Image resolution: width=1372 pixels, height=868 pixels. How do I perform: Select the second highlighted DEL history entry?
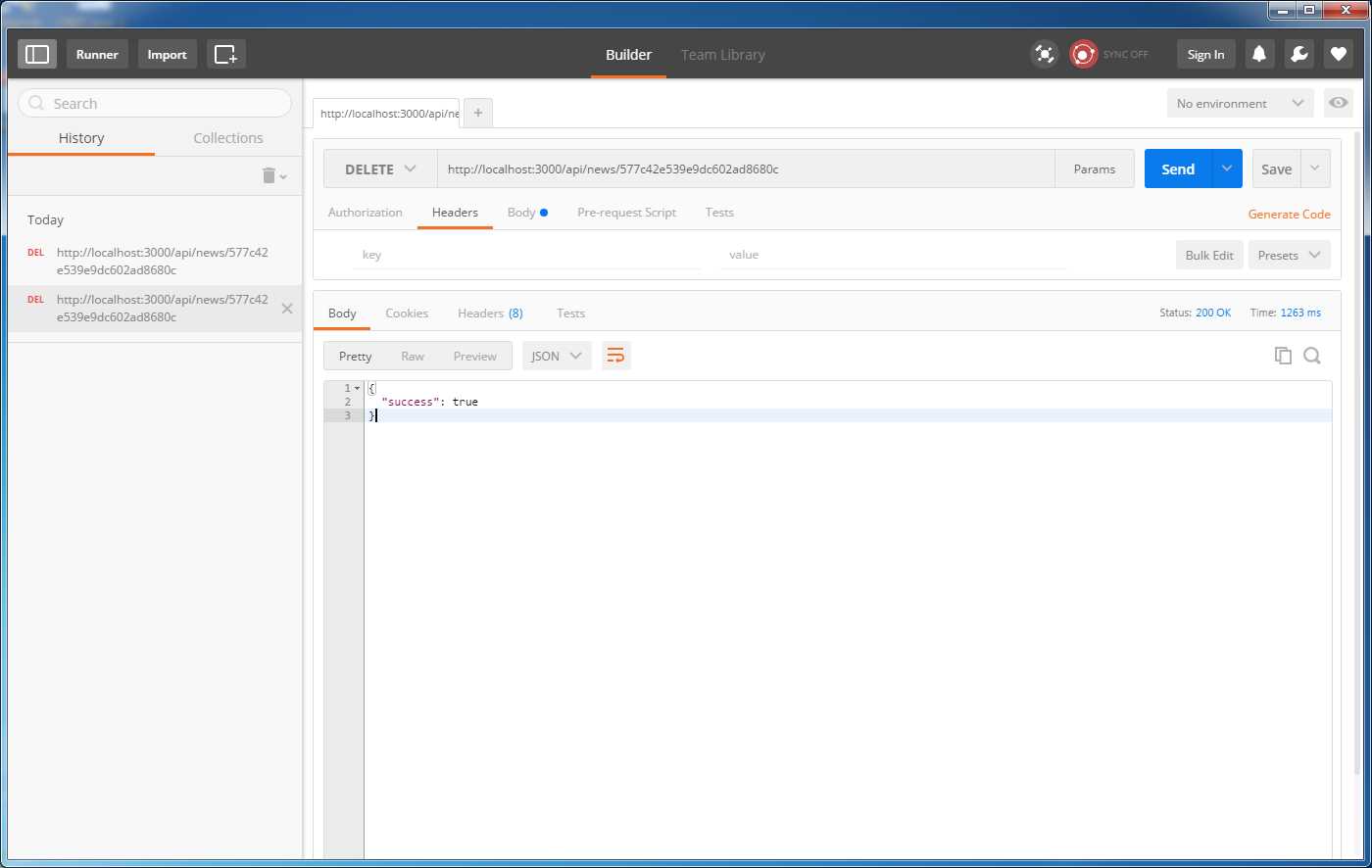(x=155, y=308)
